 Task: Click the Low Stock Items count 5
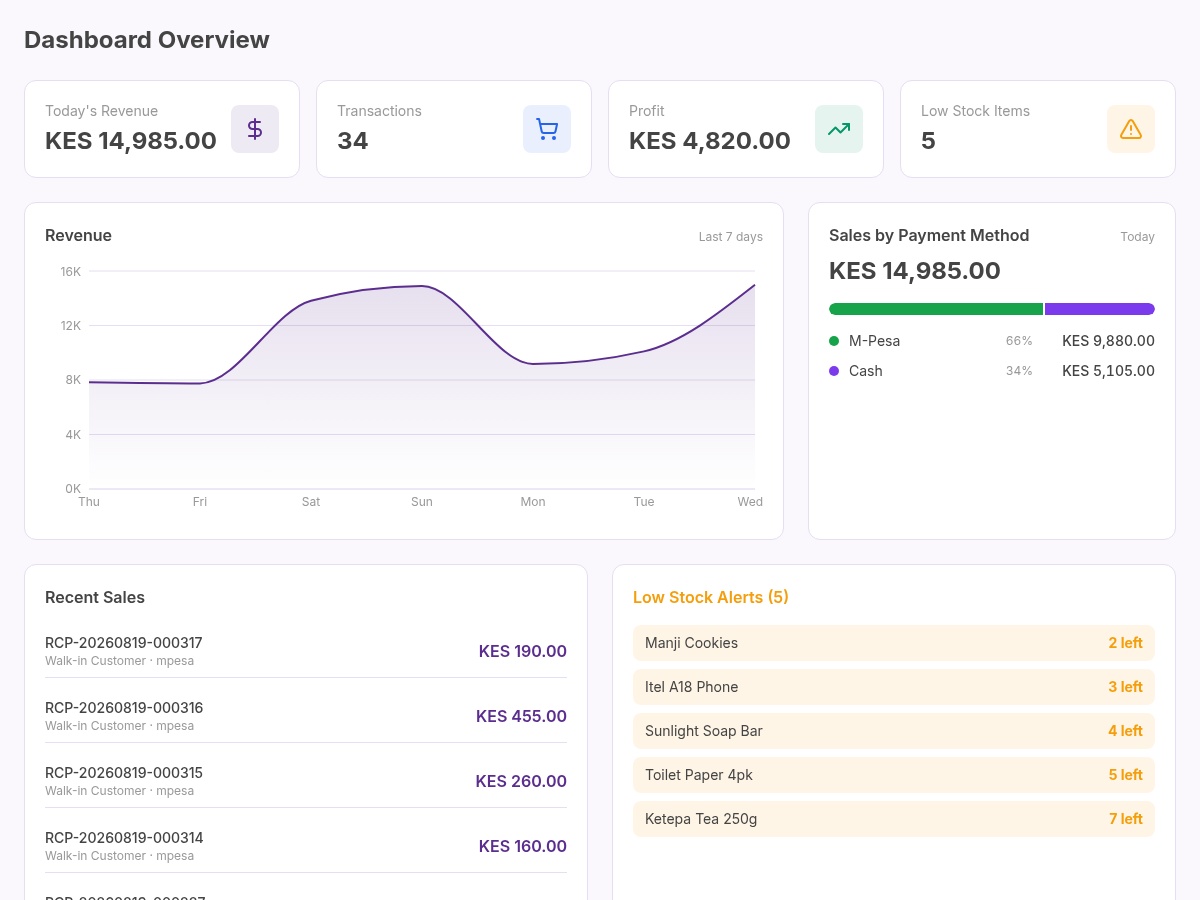coord(928,141)
